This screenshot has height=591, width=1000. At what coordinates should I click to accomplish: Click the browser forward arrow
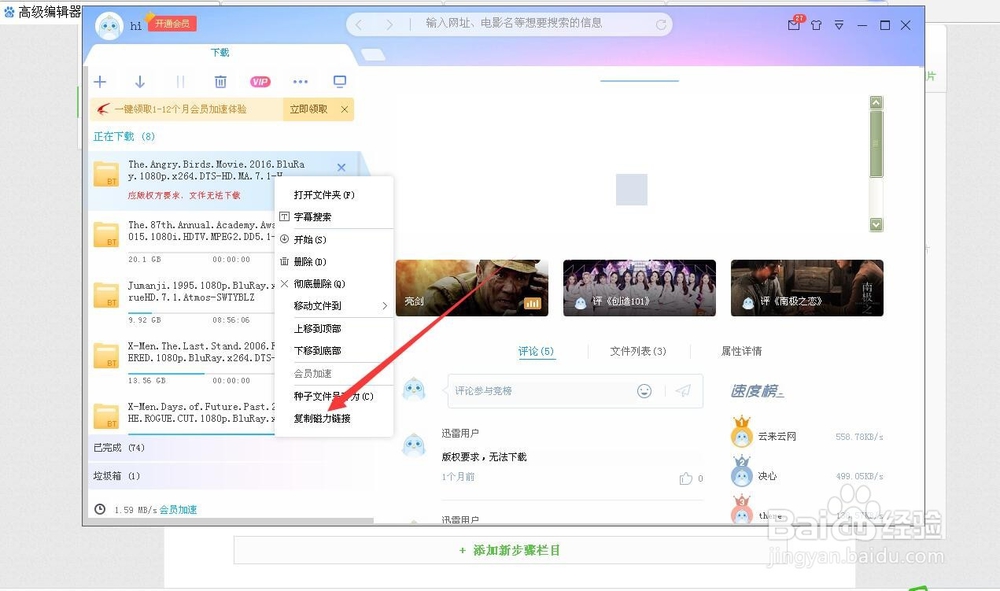[389, 24]
